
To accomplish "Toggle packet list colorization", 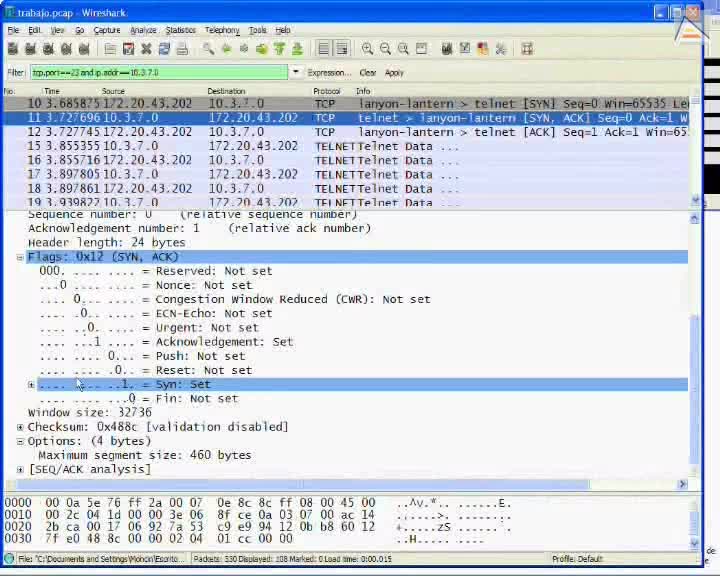I will click(323, 49).
